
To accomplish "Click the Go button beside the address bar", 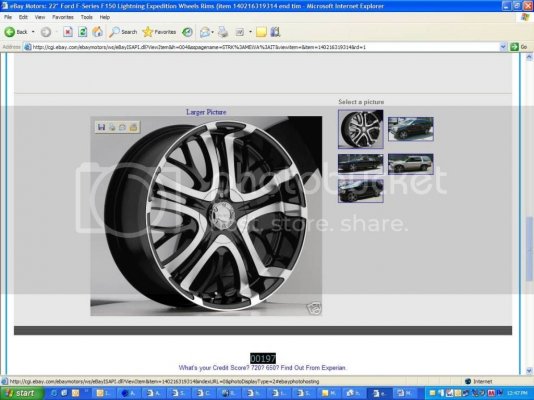I will click(519, 47).
